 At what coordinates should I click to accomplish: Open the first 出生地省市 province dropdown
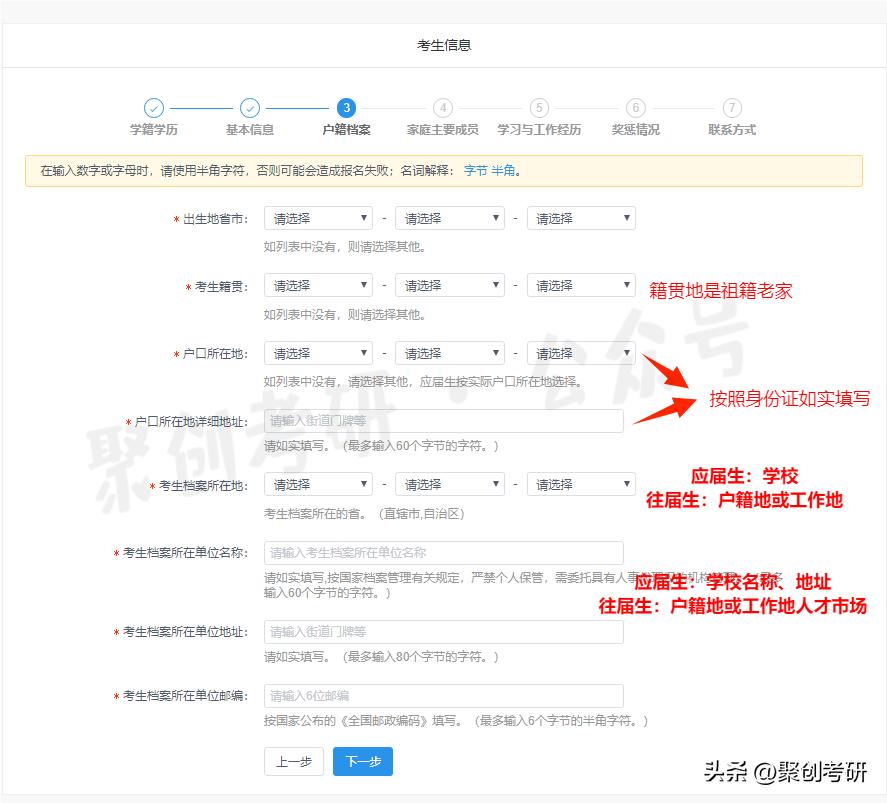317,217
